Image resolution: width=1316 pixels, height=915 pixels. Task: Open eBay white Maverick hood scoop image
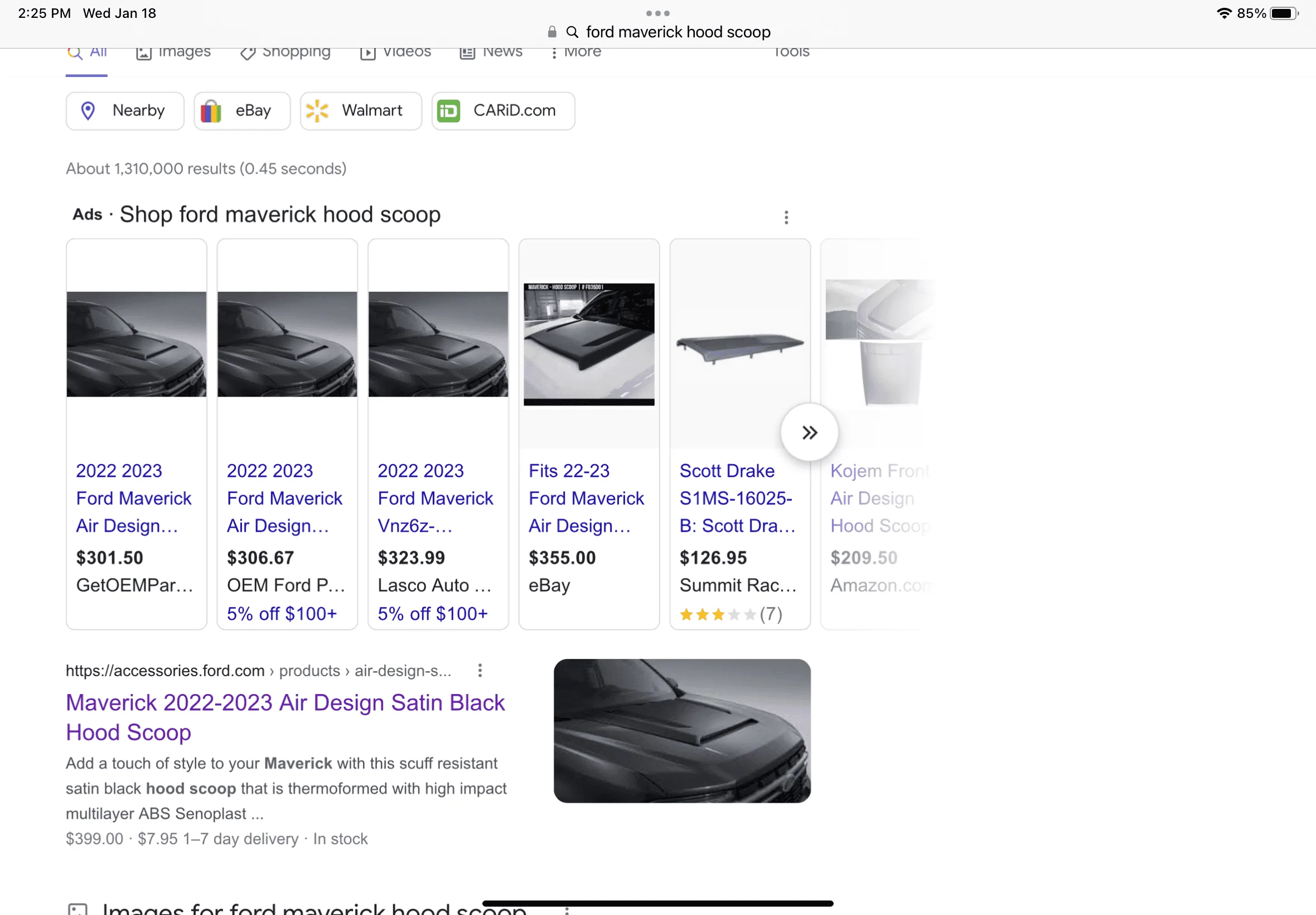point(589,344)
